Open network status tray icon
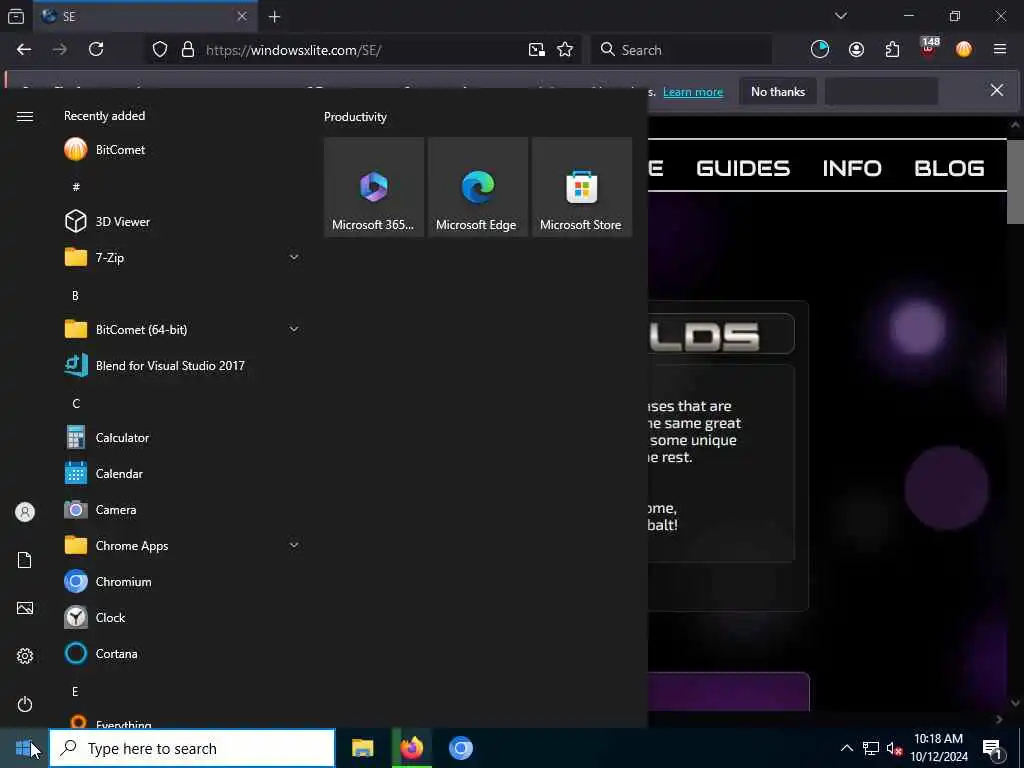This screenshot has height=768, width=1024. [x=871, y=748]
